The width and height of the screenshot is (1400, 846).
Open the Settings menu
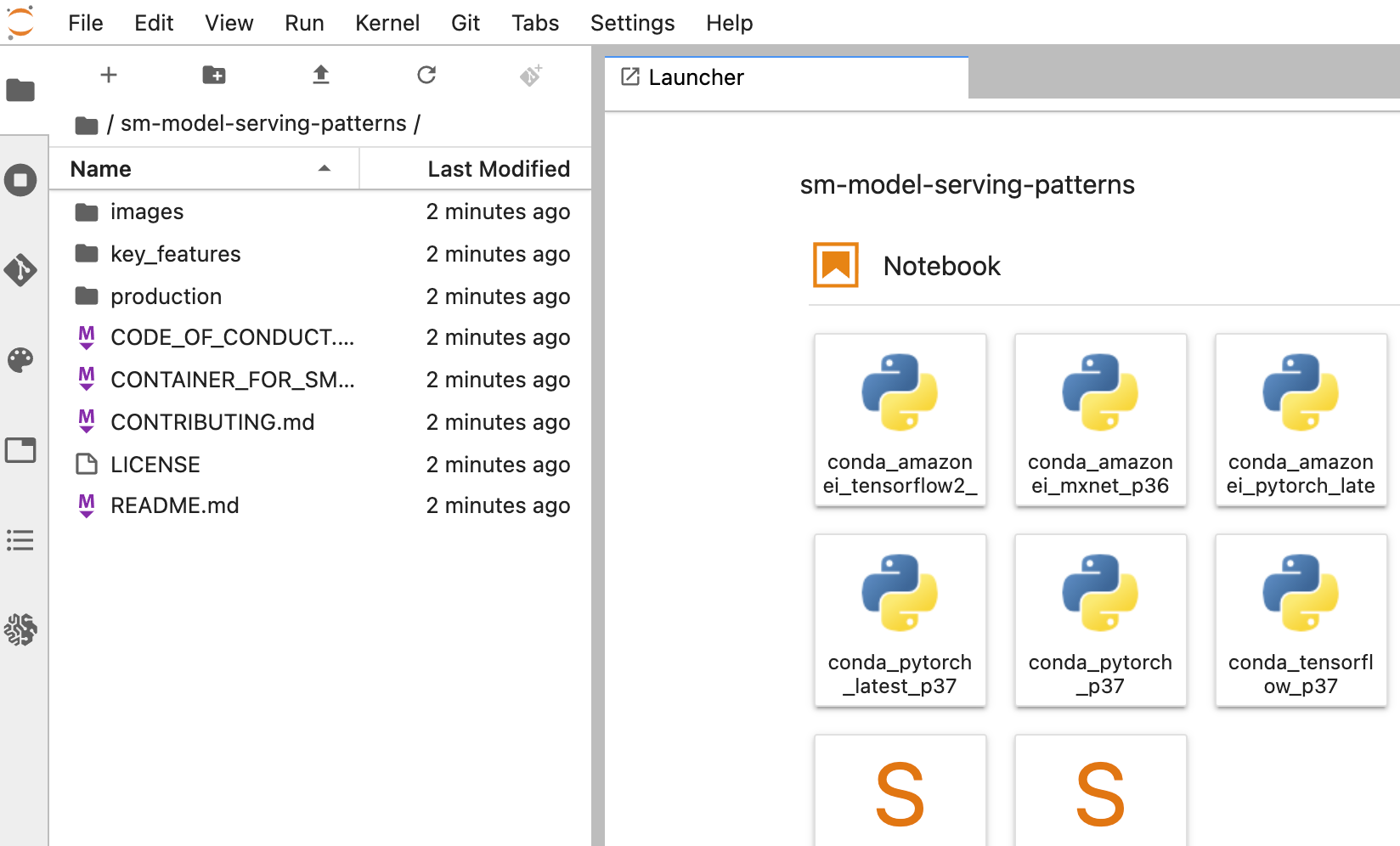coord(633,23)
